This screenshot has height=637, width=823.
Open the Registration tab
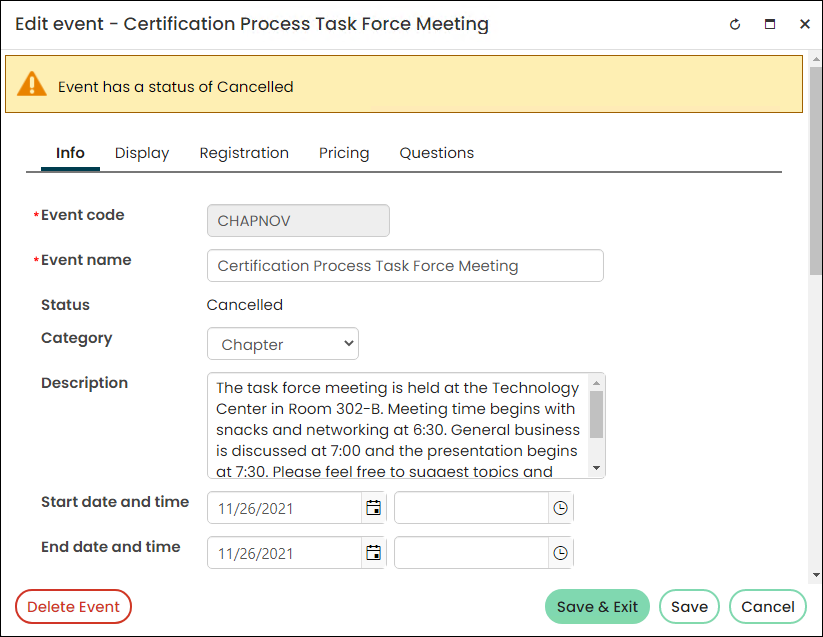244,153
